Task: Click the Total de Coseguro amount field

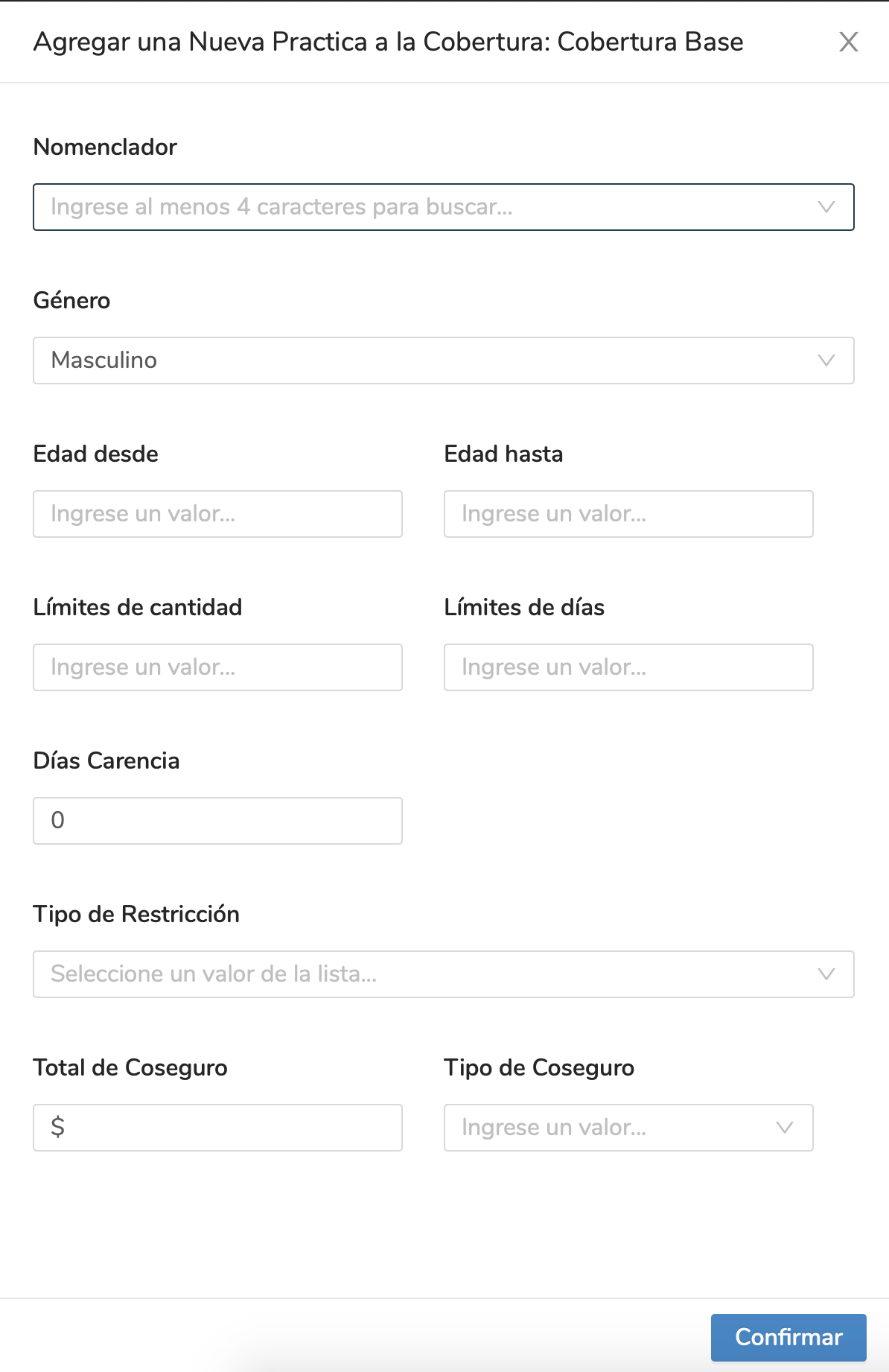Action: (217, 1128)
